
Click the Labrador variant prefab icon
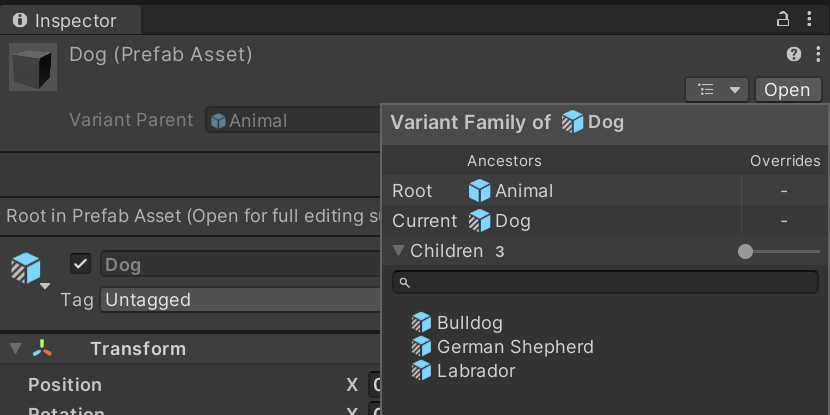[x=422, y=371]
